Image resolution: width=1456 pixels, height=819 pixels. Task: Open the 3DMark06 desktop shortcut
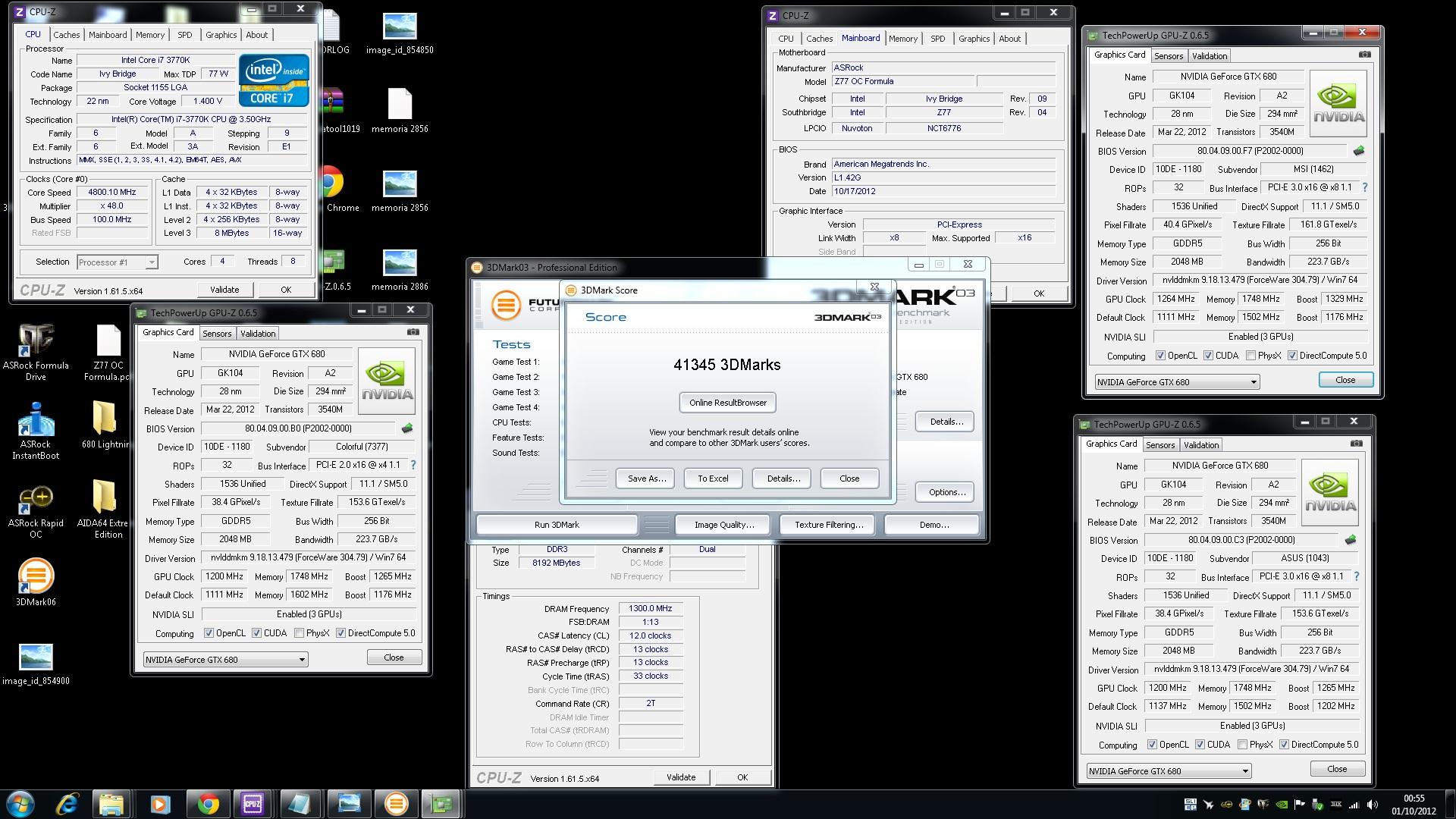click(36, 582)
